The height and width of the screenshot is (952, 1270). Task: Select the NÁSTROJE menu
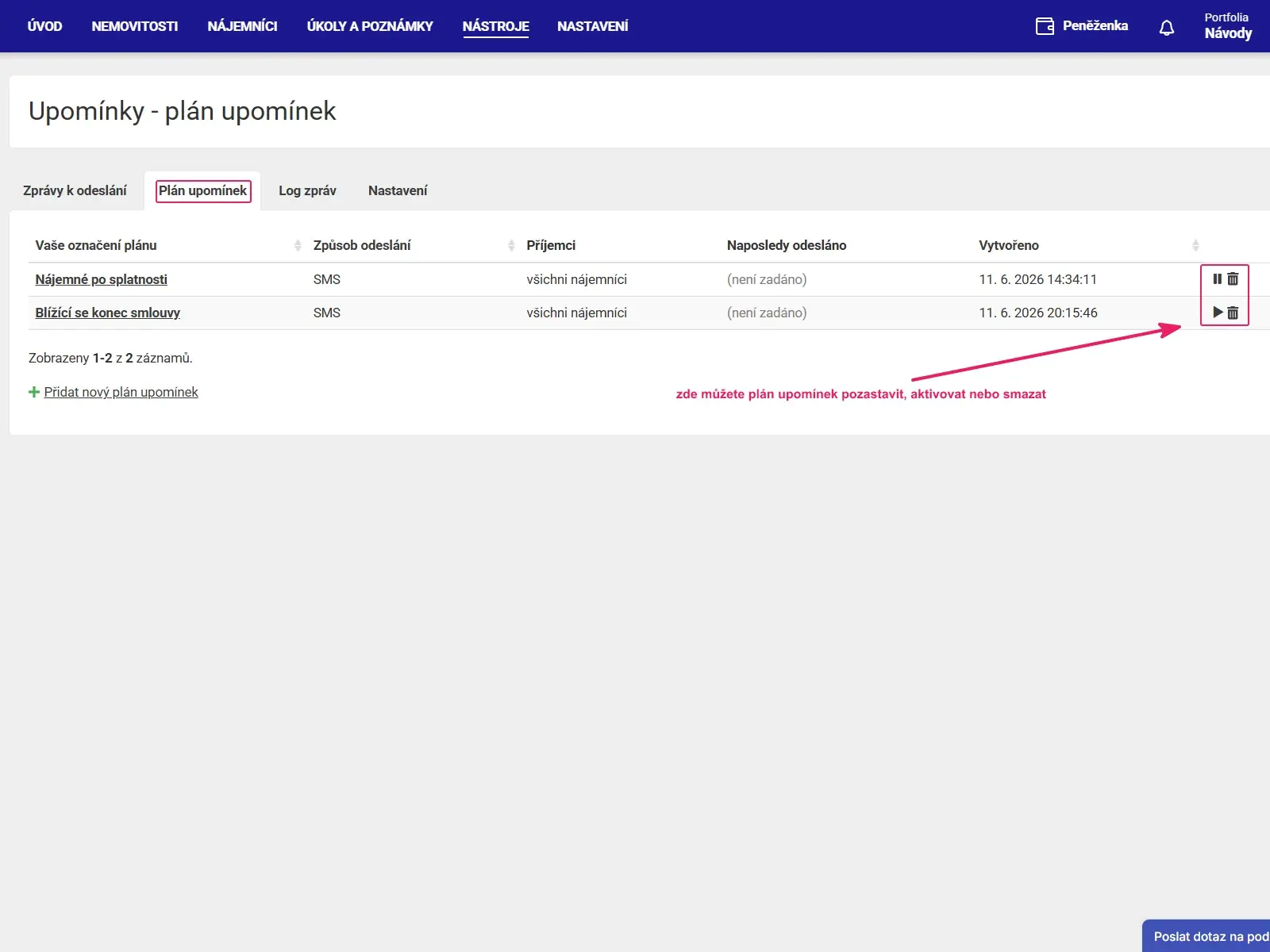pos(496,26)
